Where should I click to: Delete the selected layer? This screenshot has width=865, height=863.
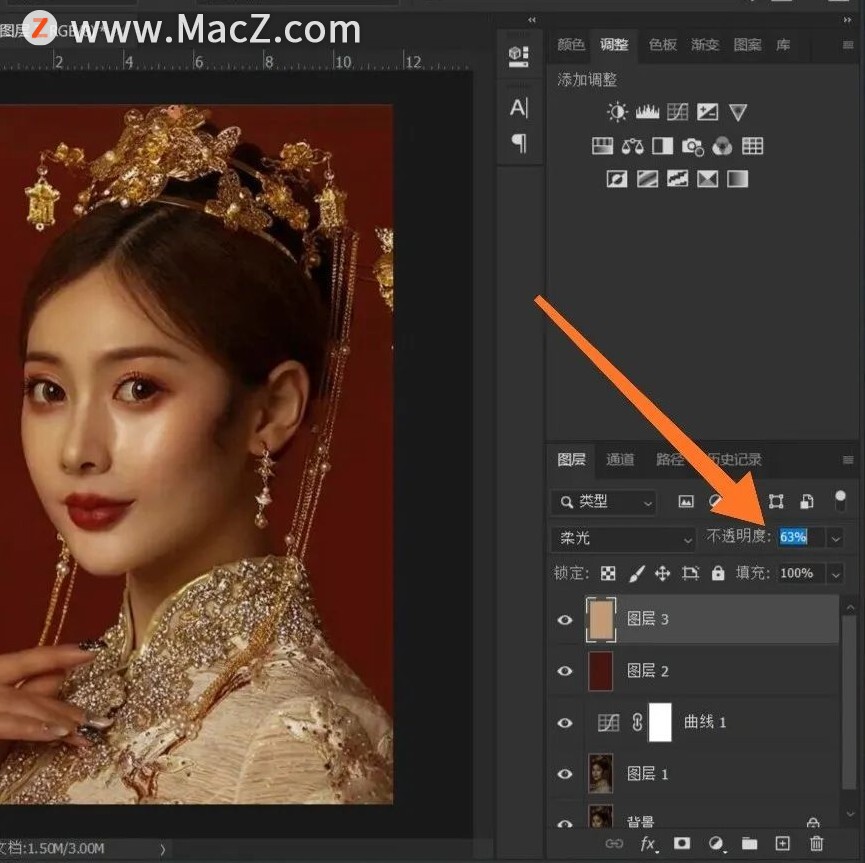click(816, 843)
